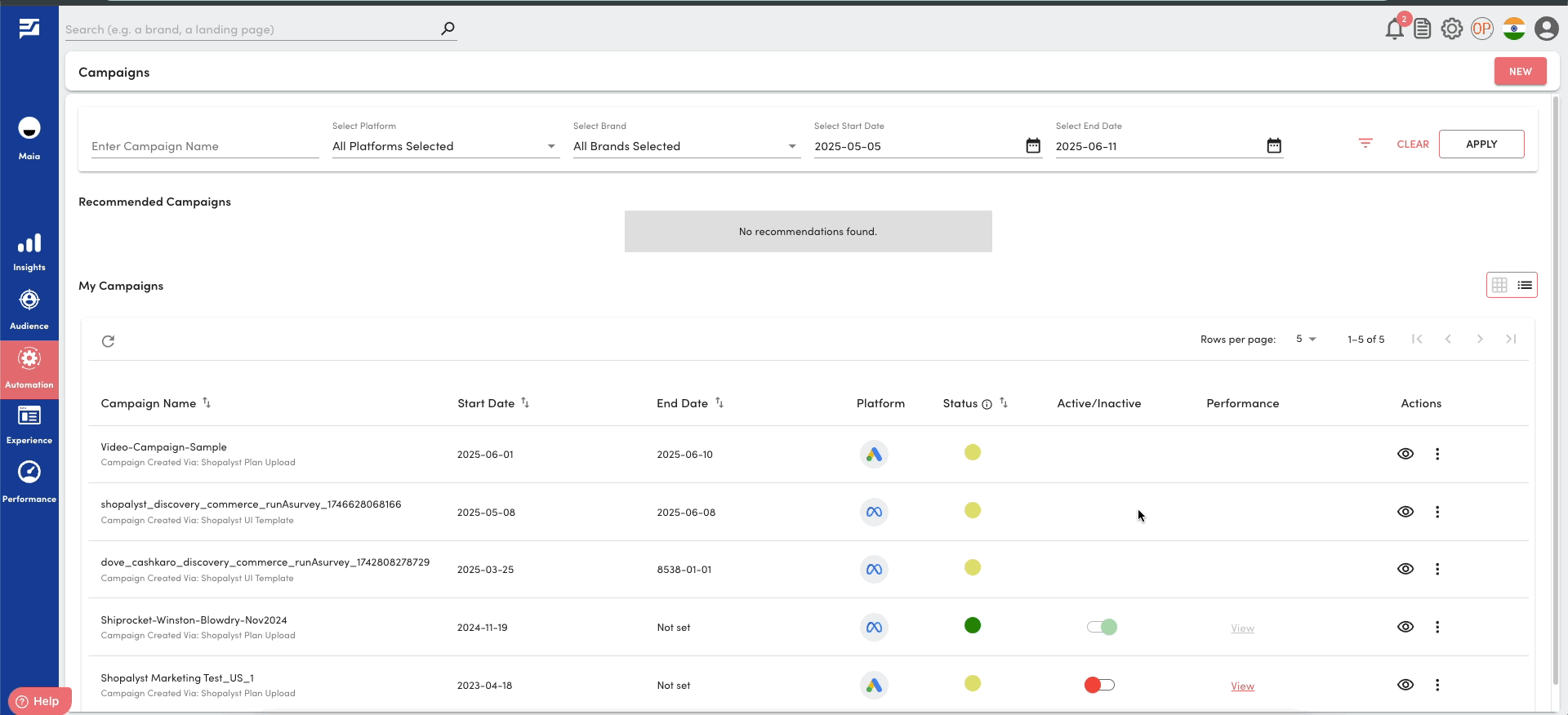
Task: Click Google Ads icon for Video-Campaign-Sample
Action: (874, 455)
